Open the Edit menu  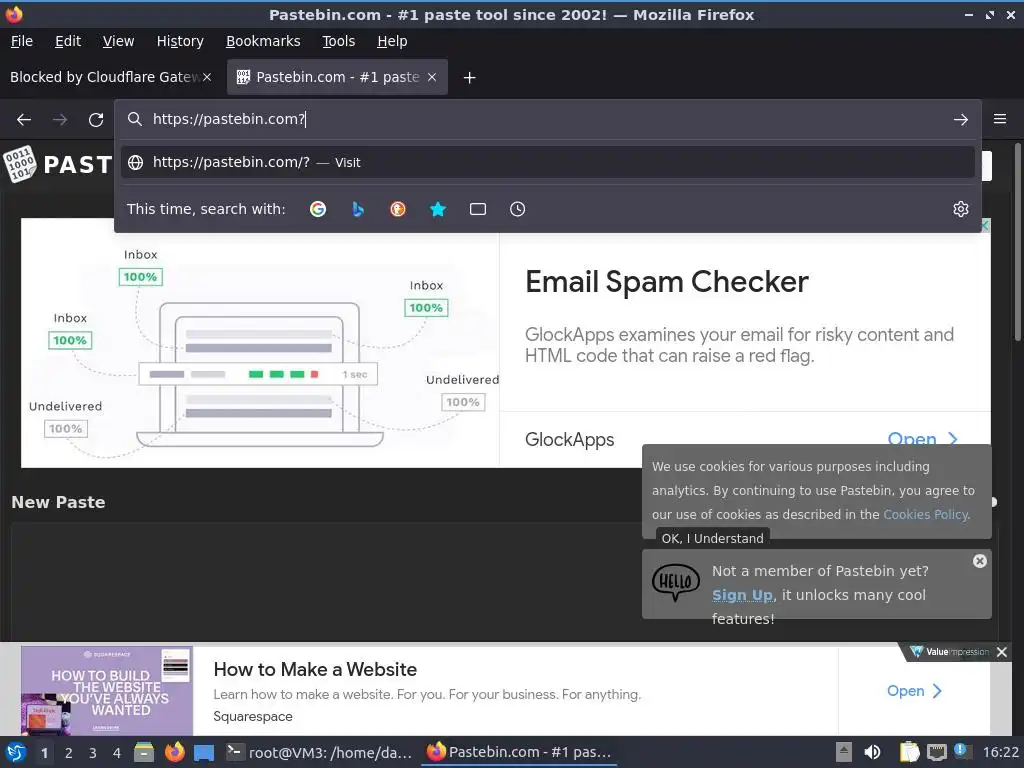pos(68,41)
